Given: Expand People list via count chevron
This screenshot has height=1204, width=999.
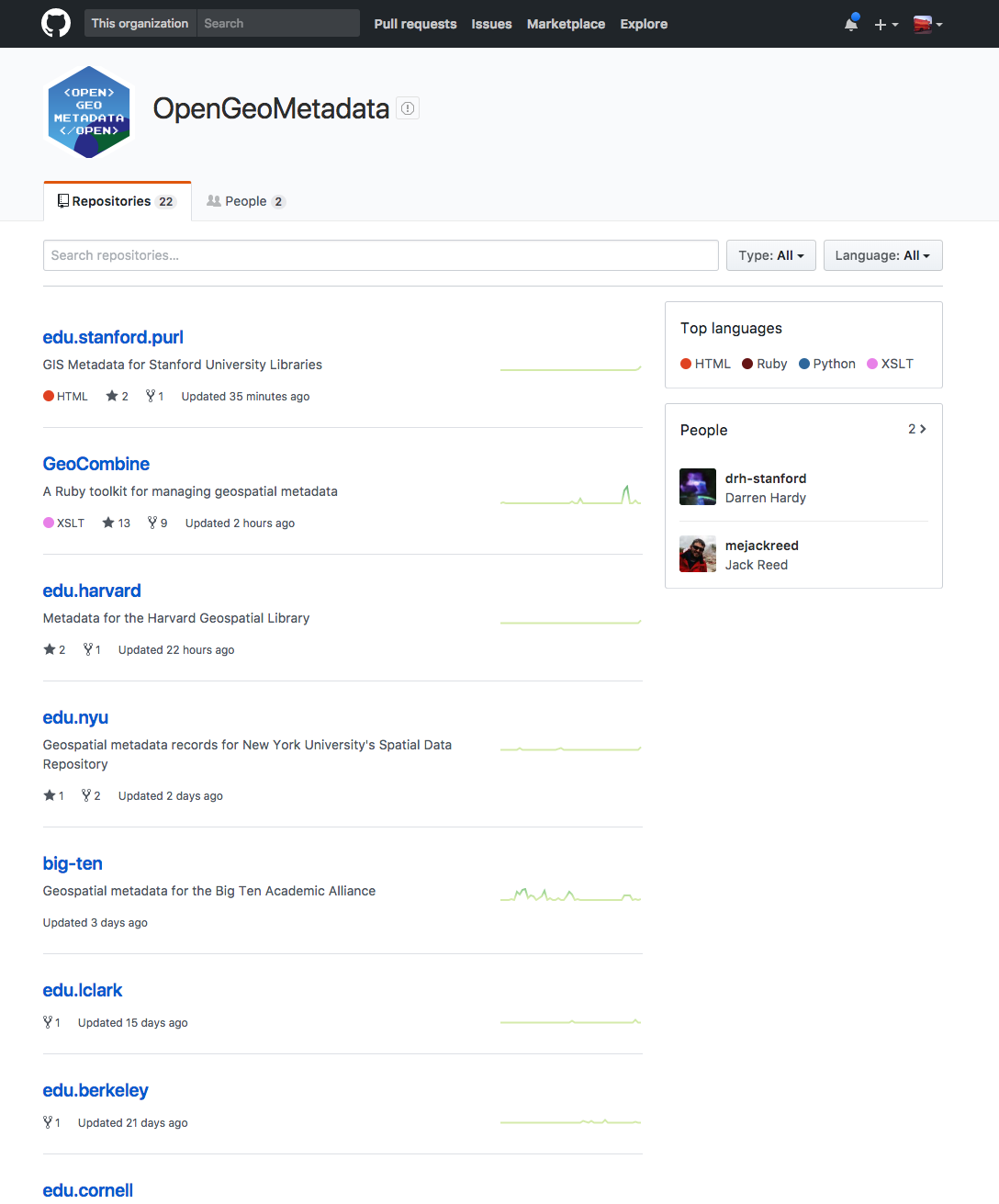Looking at the screenshot, I should (x=917, y=429).
